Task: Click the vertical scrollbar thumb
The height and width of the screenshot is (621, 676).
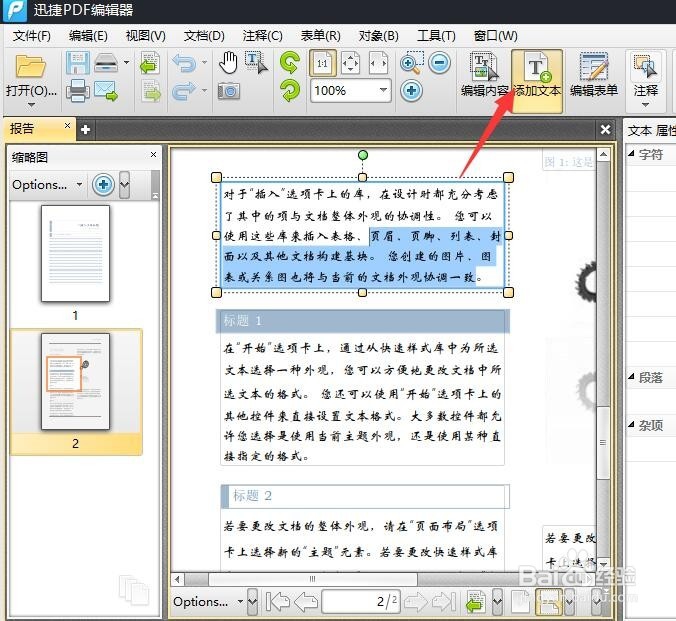Action: click(x=603, y=443)
